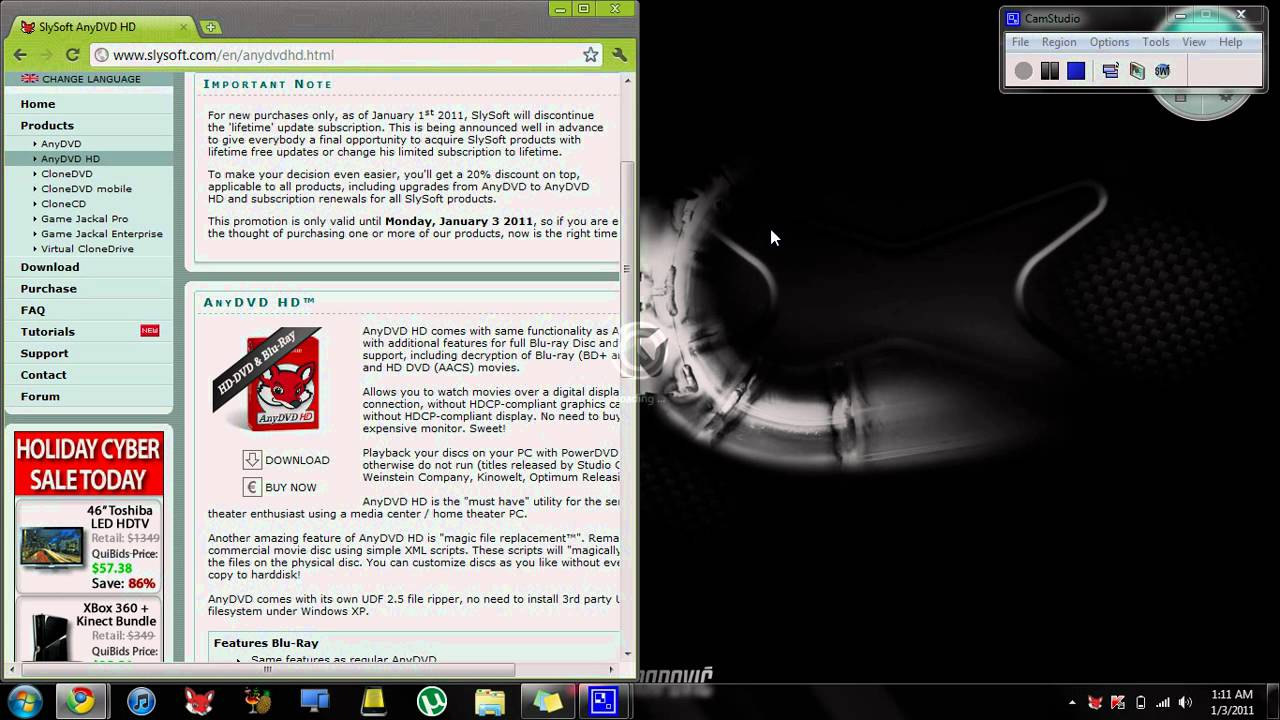The height and width of the screenshot is (720, 1280).
Task: Open the FAQ navigation link
Action: (x=33, y=310)
